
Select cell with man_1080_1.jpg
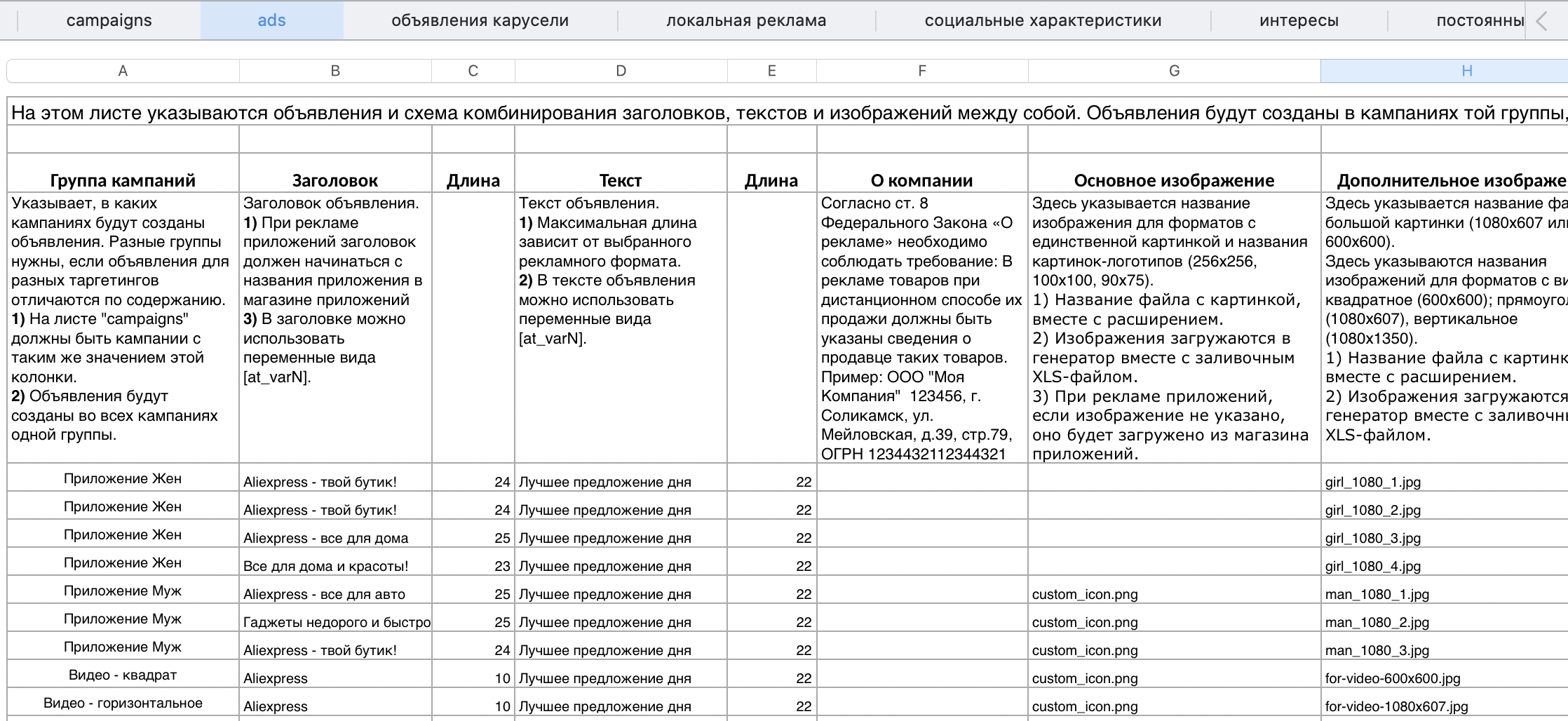click(x=1445, y=590)
